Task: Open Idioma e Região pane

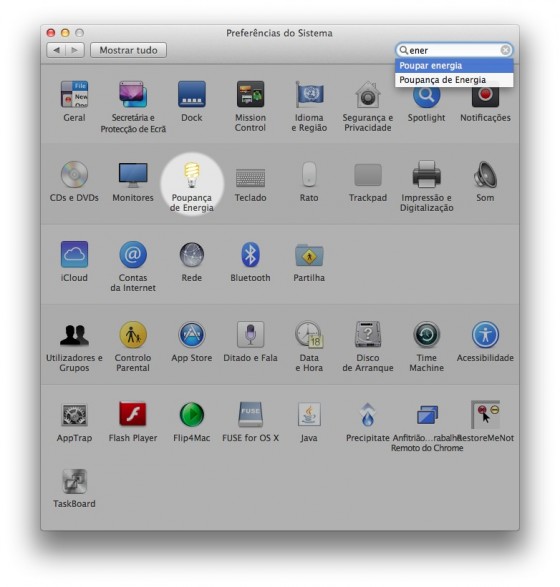Action: (x=309, y=94)
